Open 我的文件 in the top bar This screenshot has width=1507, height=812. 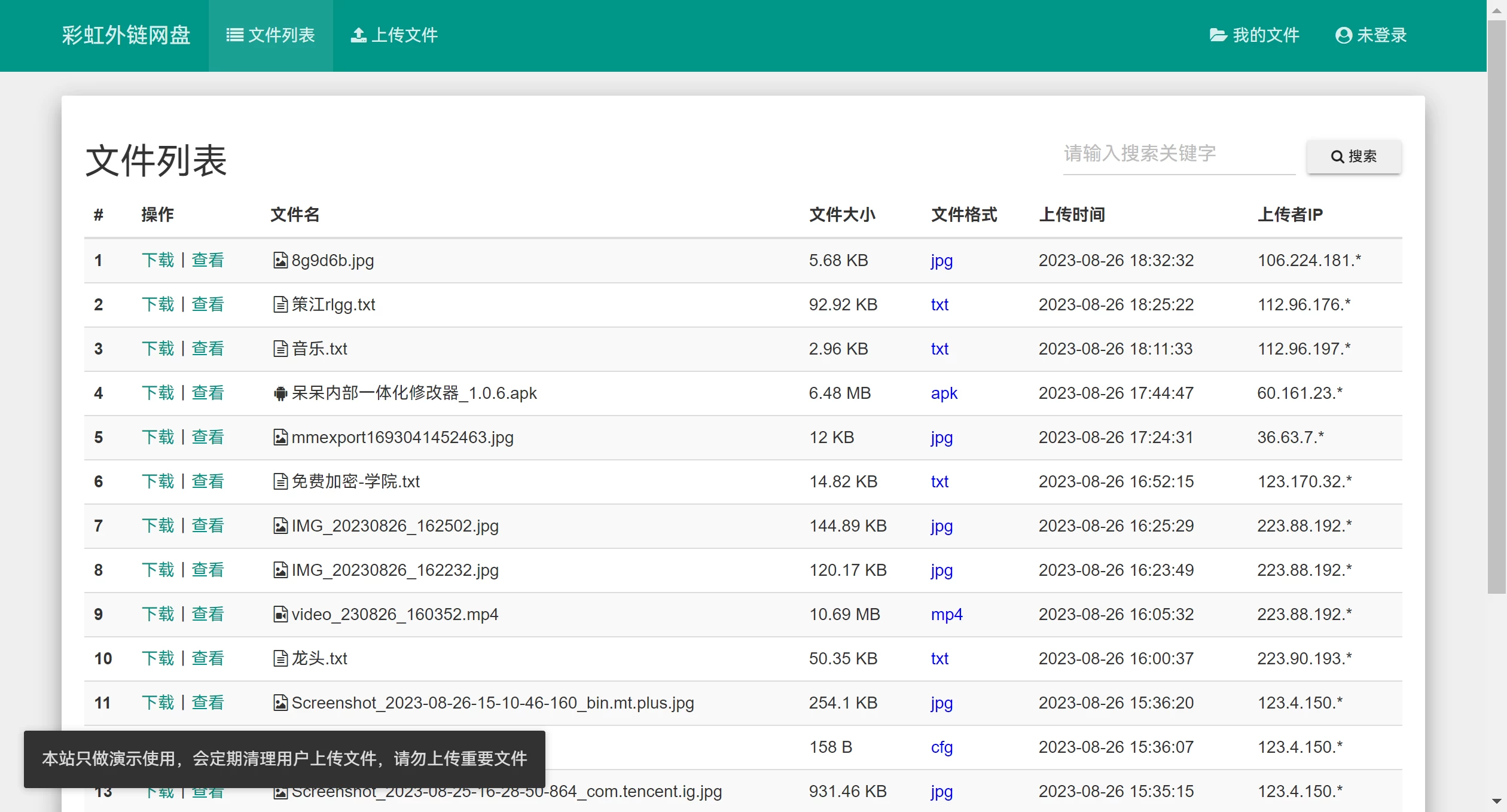[1254, 35]
